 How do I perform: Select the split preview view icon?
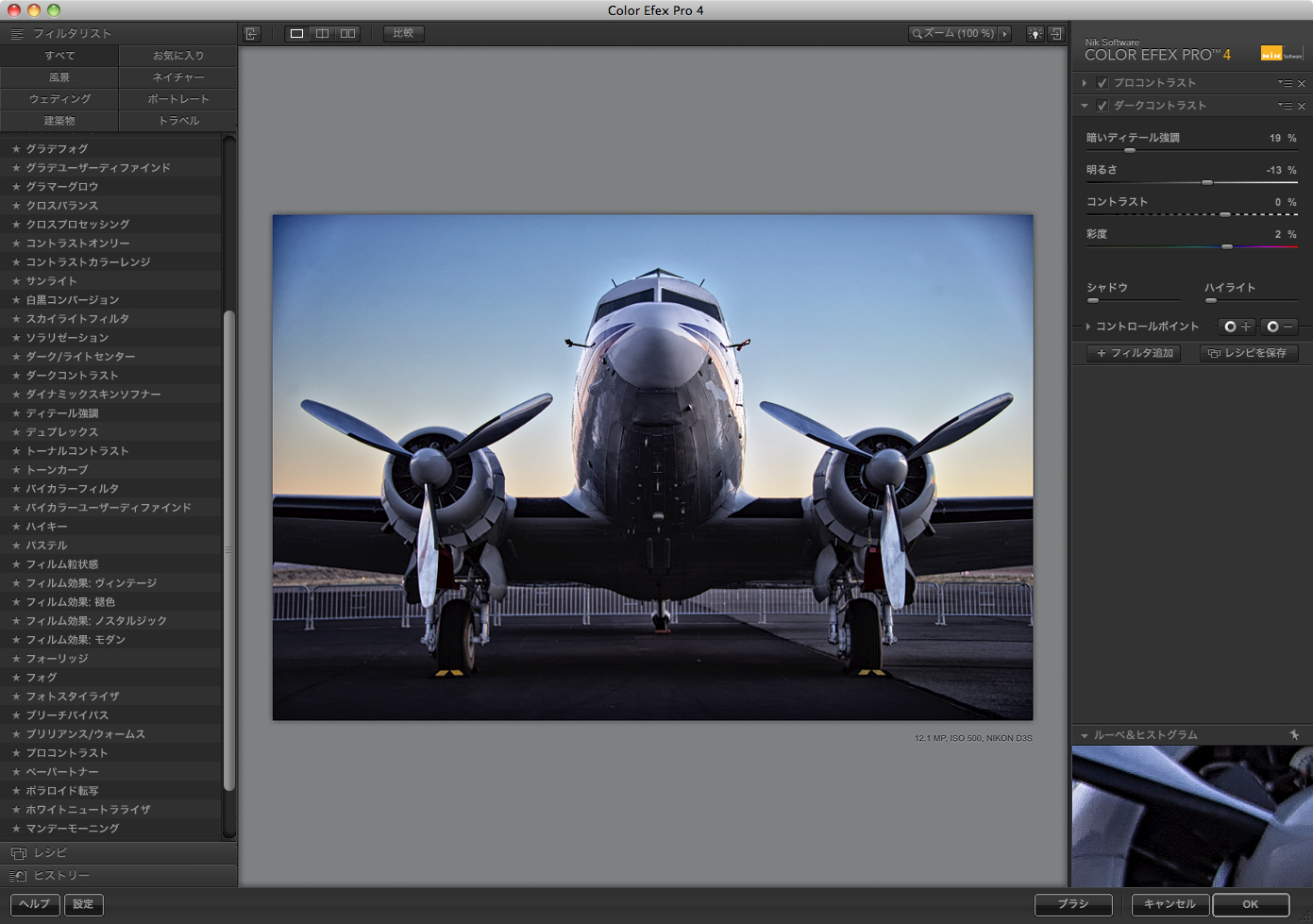322,32
